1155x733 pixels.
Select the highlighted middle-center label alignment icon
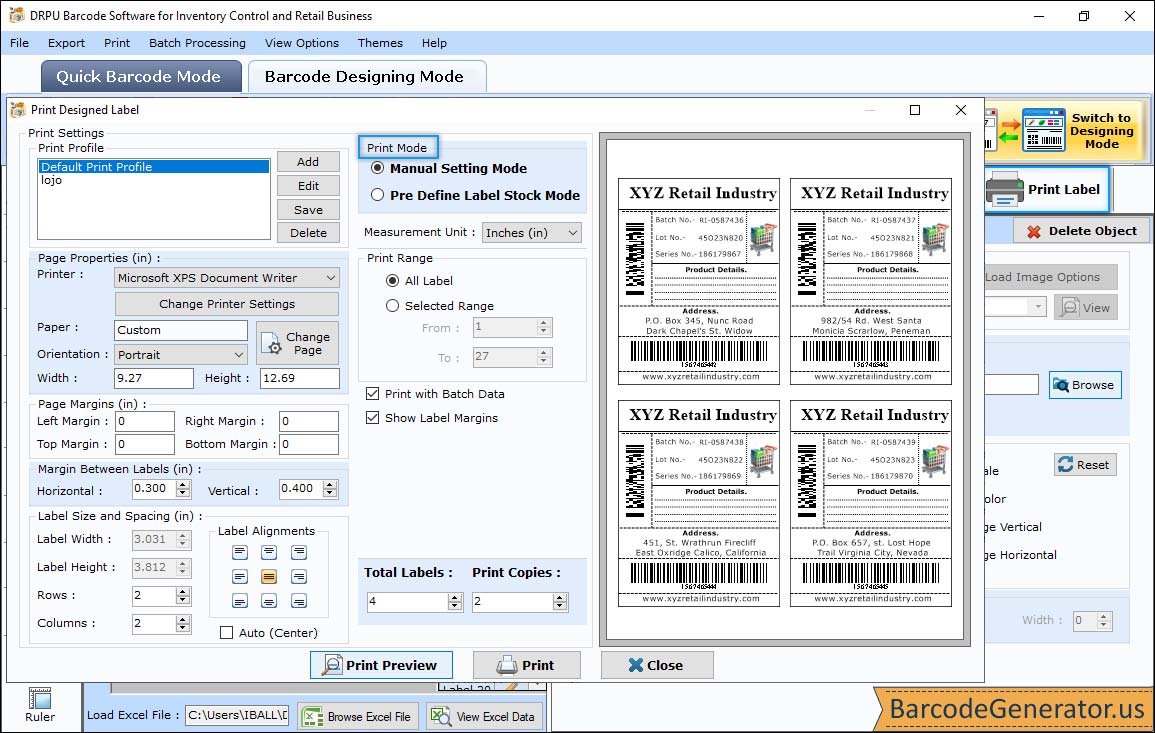[269, 576]
